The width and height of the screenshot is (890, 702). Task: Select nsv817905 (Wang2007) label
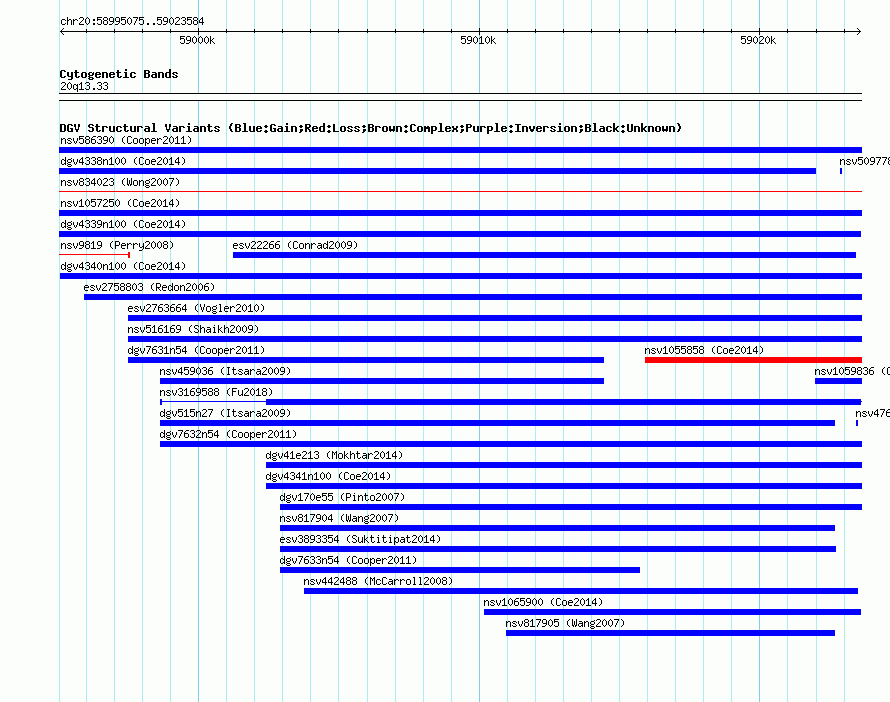click(565, 623)
